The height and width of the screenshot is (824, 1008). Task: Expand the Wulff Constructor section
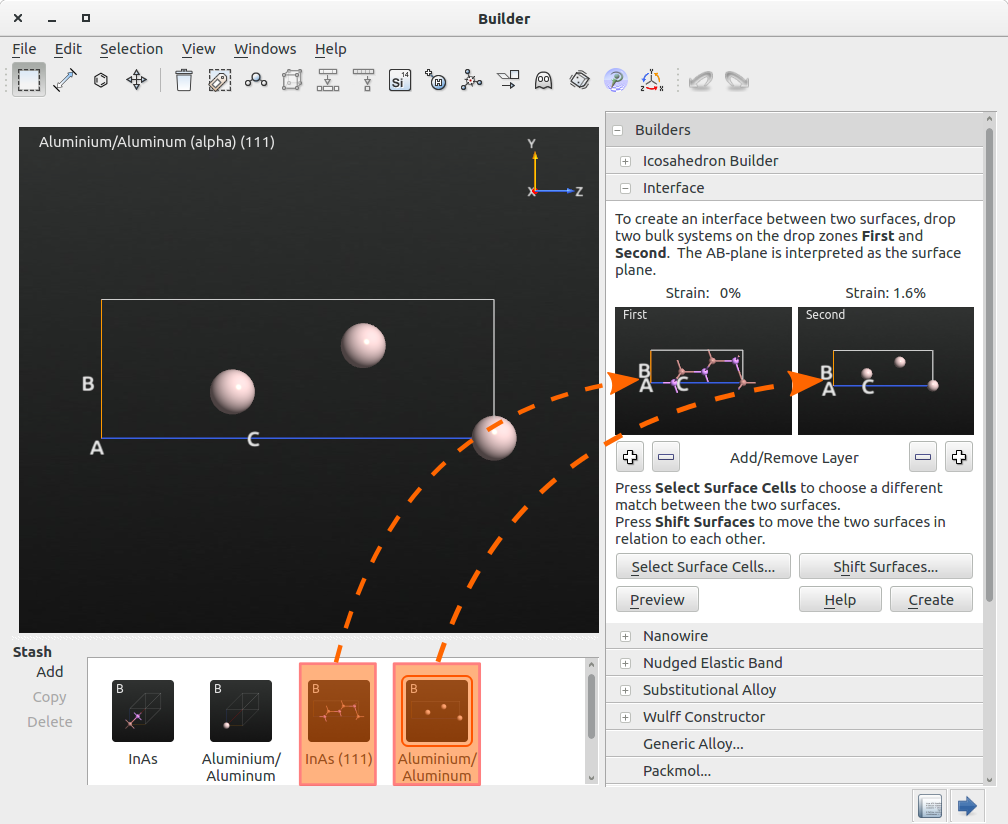click(x=625, y=717)
